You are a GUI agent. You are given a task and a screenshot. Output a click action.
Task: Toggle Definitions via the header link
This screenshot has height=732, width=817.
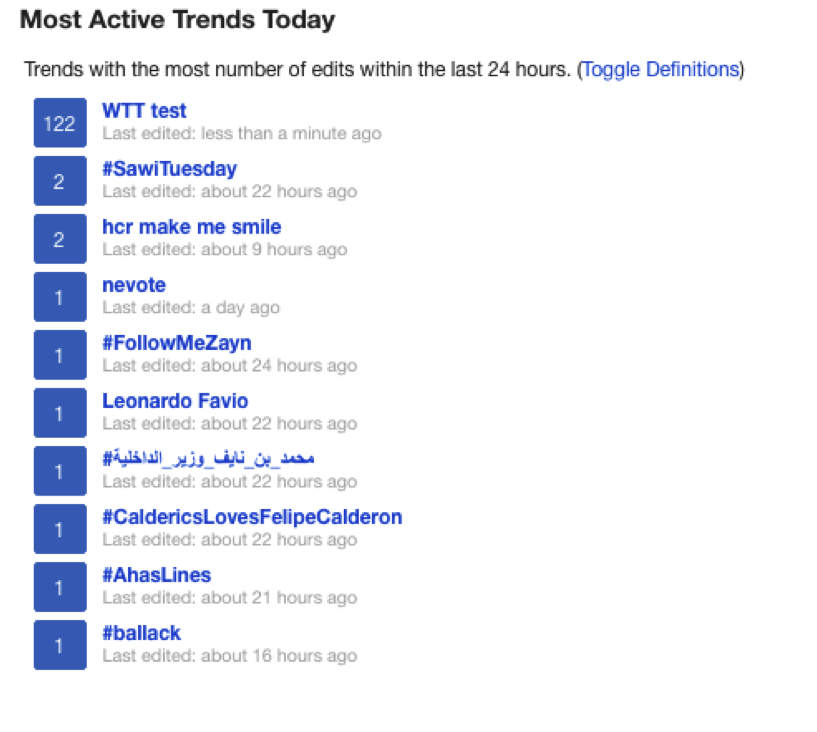coord(660,69)
